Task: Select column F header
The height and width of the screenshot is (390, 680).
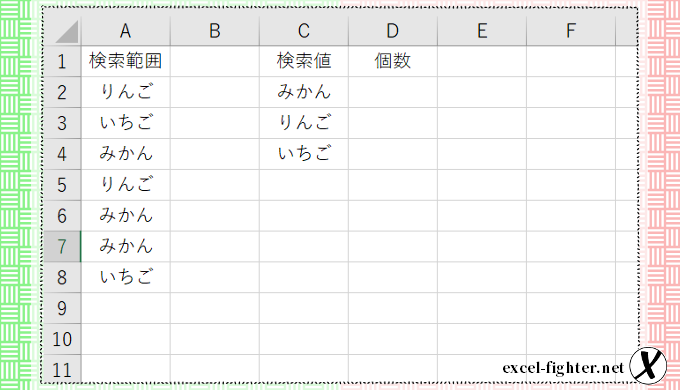Action: pos(571,31)
